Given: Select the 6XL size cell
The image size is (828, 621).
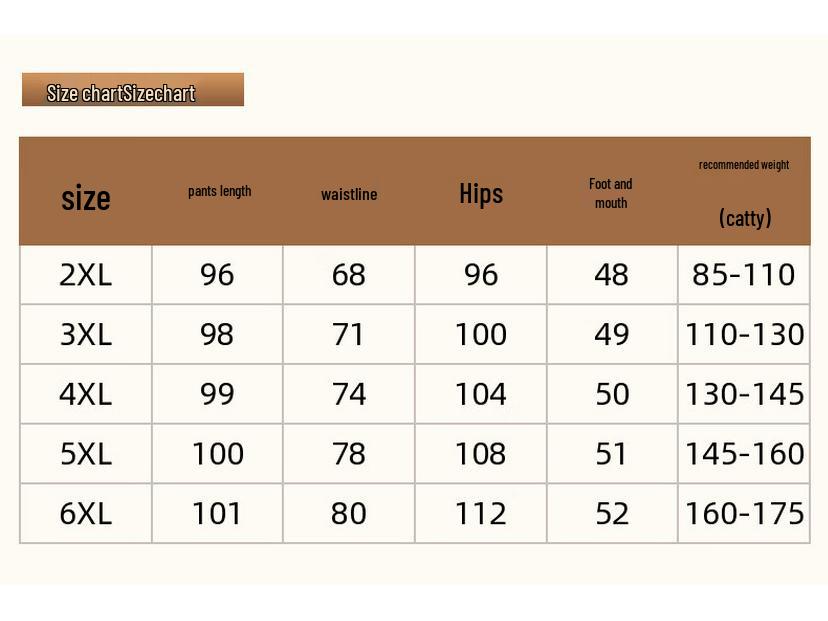Looking at the screenshot, I should 86,513.
